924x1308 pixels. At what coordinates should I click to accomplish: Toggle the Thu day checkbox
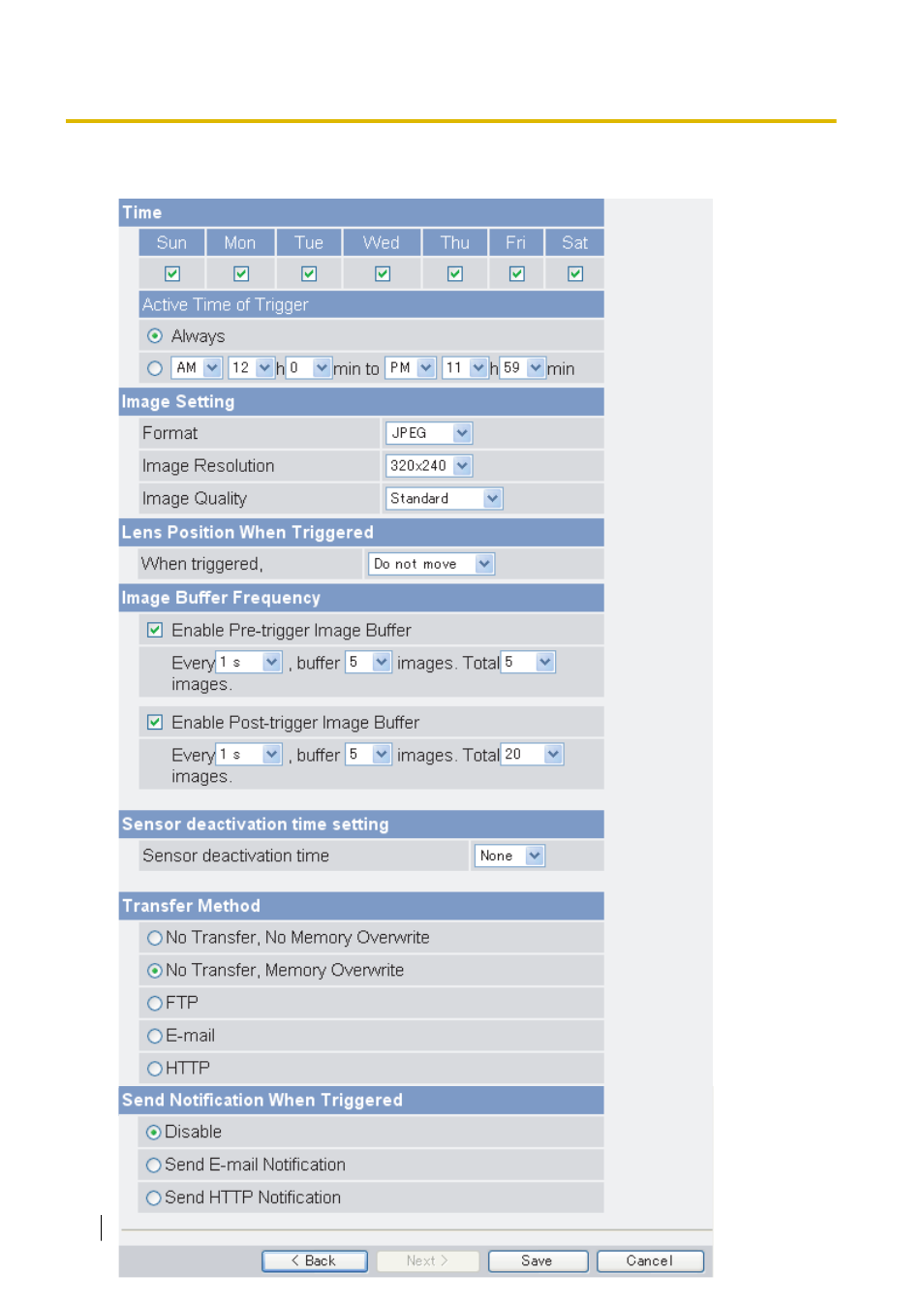(x=455, y=273)
